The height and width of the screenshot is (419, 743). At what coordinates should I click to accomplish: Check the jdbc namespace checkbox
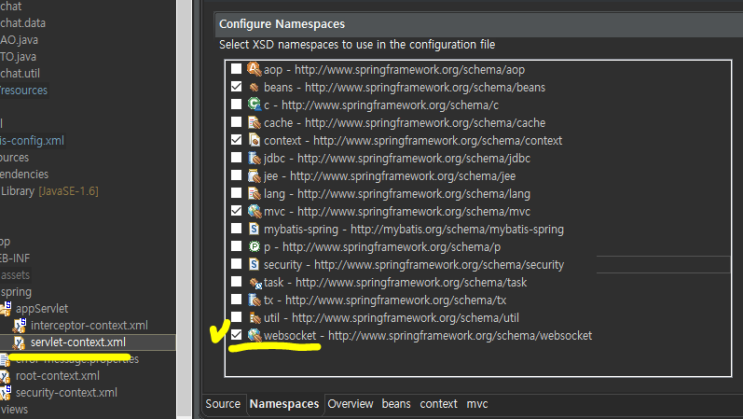coord(236,157)
